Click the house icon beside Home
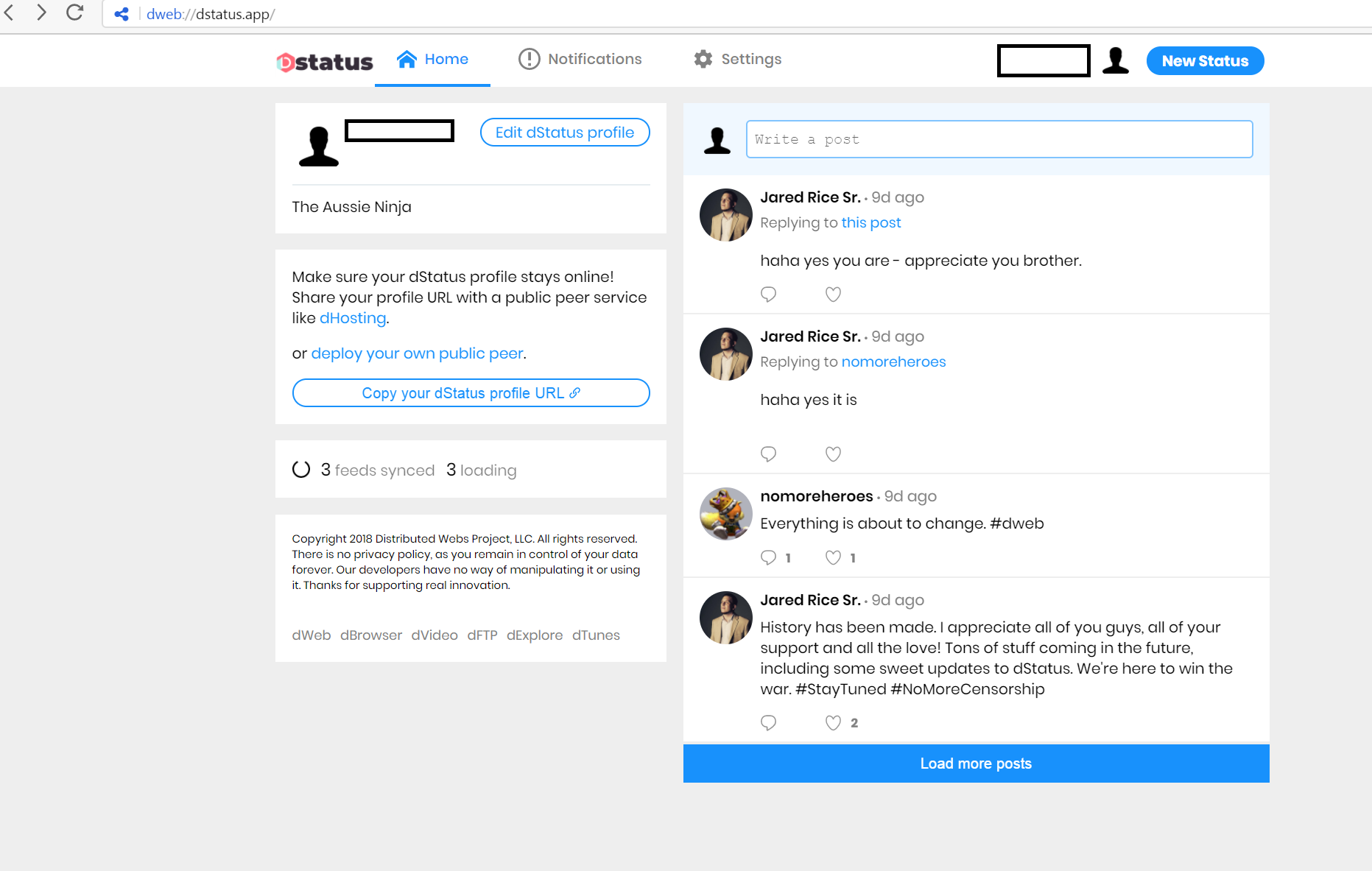1372x871 pixels. pos(407,59)
